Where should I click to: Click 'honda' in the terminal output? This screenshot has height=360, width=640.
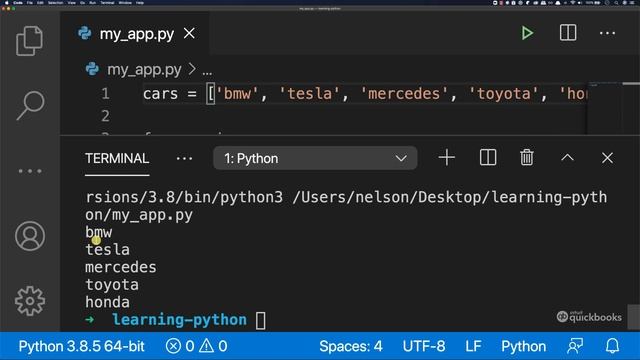point(107,302)
